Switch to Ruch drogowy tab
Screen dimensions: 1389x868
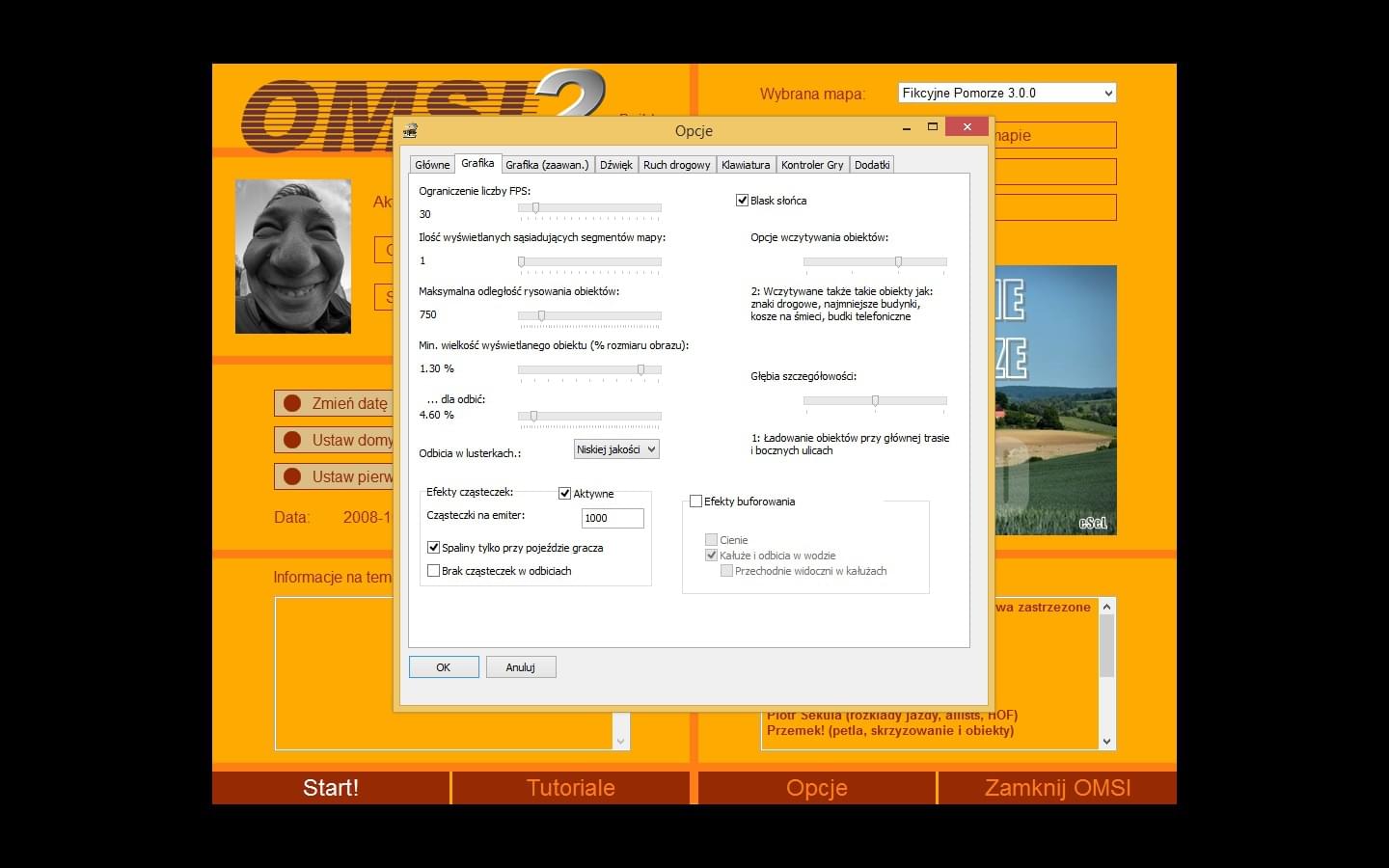point(676,165)
